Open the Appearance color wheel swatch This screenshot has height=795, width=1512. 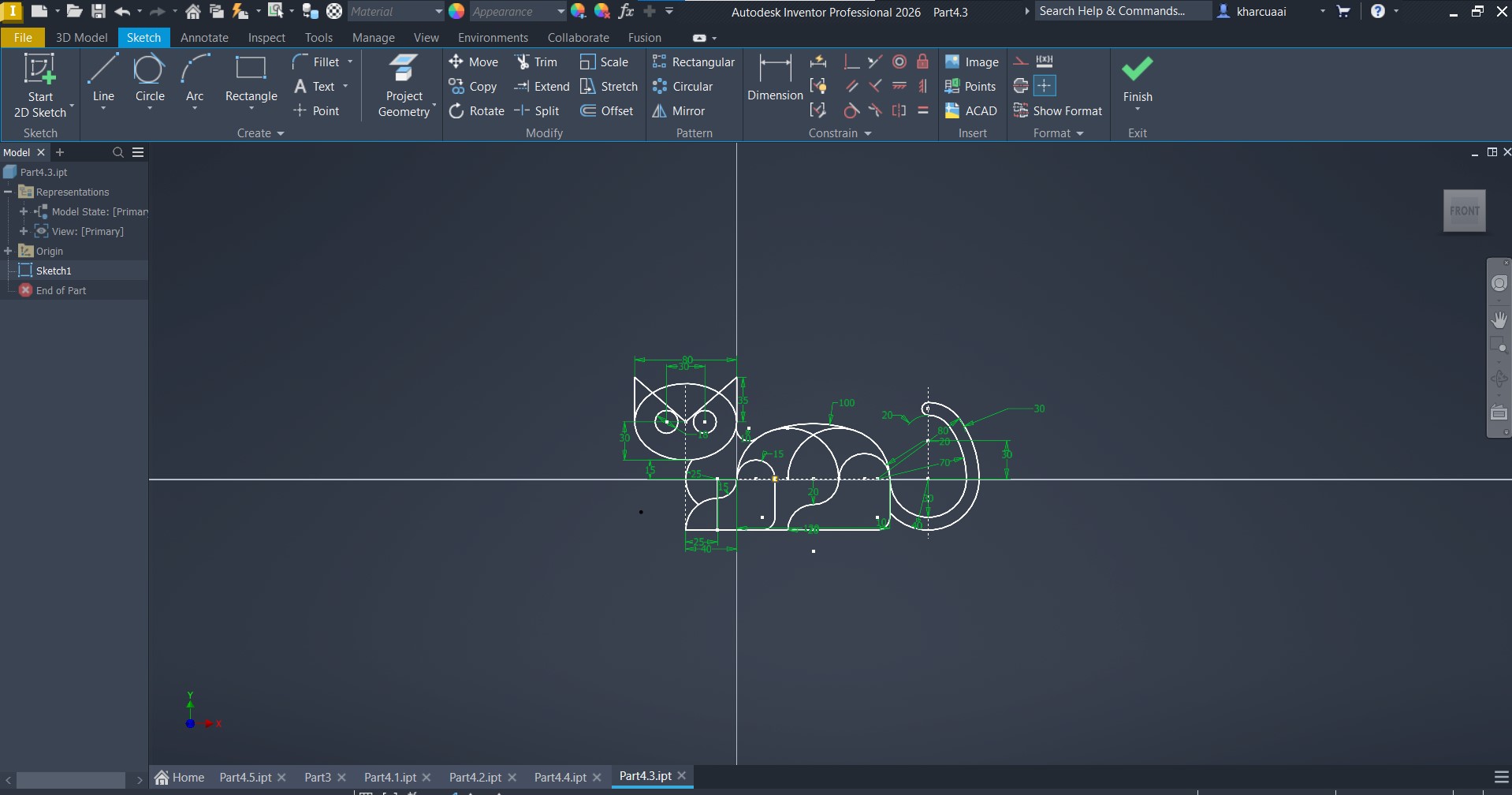click(x=456, y=12)
